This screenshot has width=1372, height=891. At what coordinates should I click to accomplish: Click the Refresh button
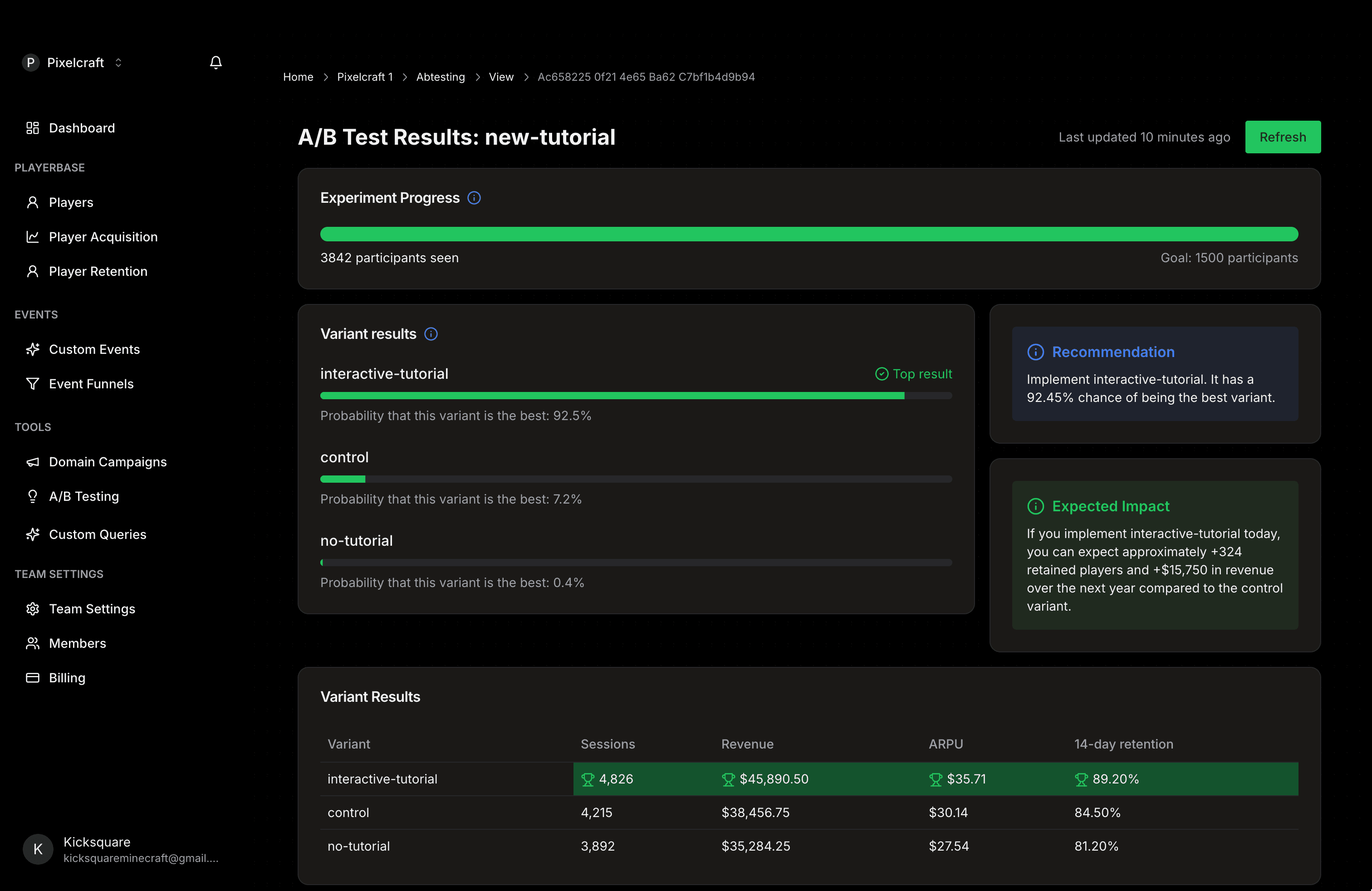[1283, 137]
